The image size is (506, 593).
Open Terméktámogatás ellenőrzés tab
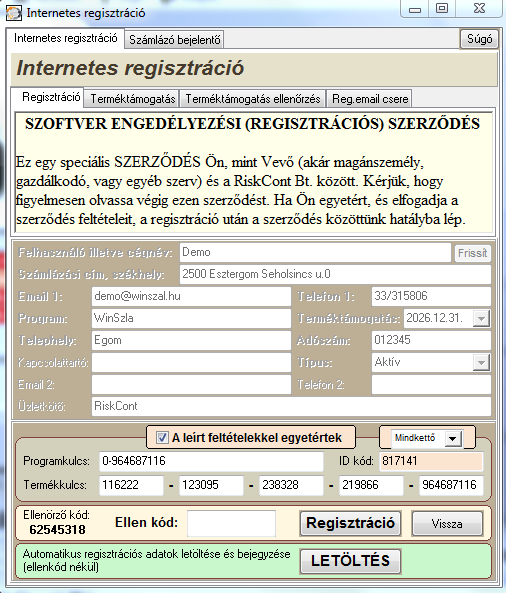253,99
